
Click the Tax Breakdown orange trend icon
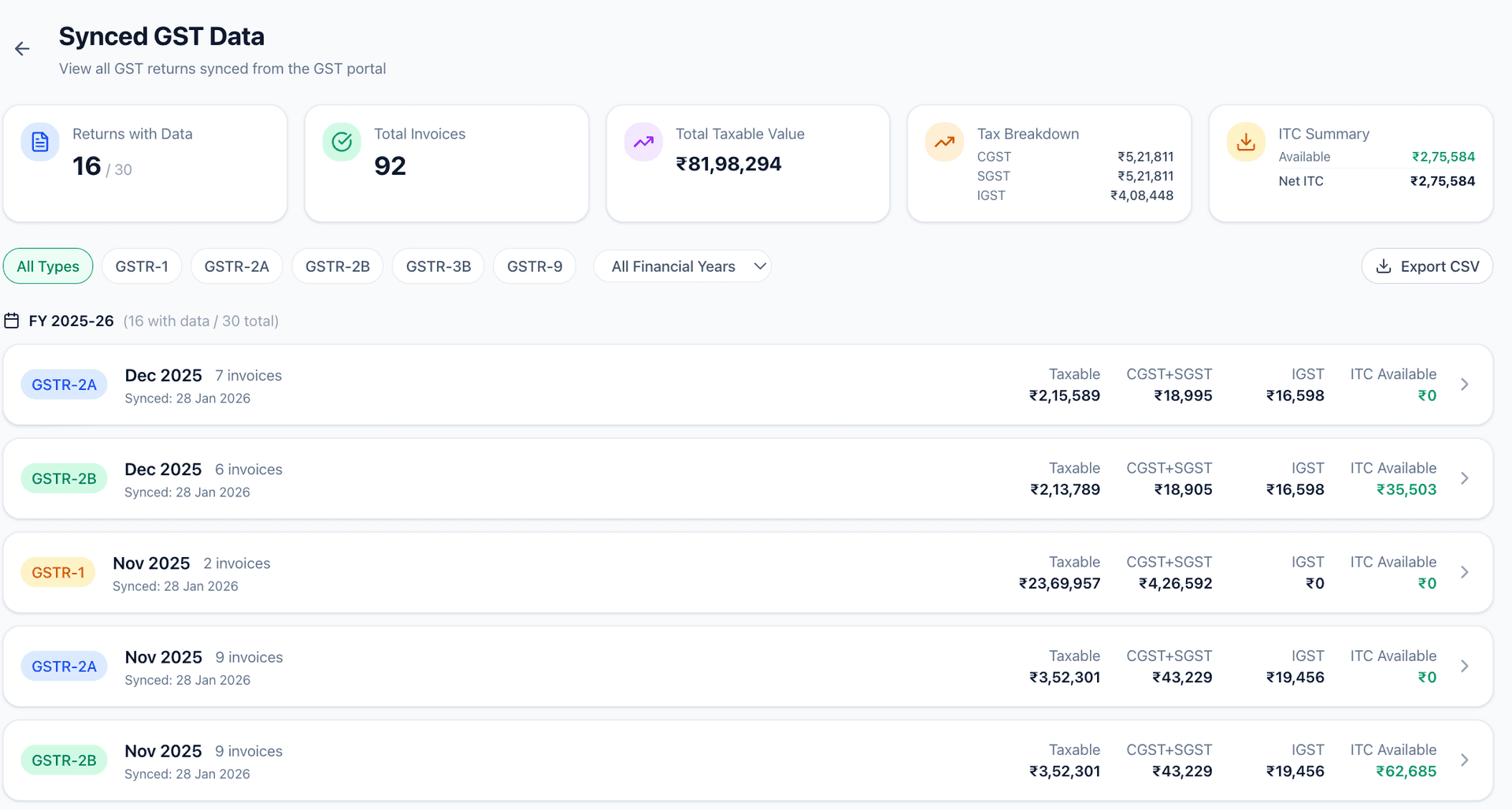(944, 142)
